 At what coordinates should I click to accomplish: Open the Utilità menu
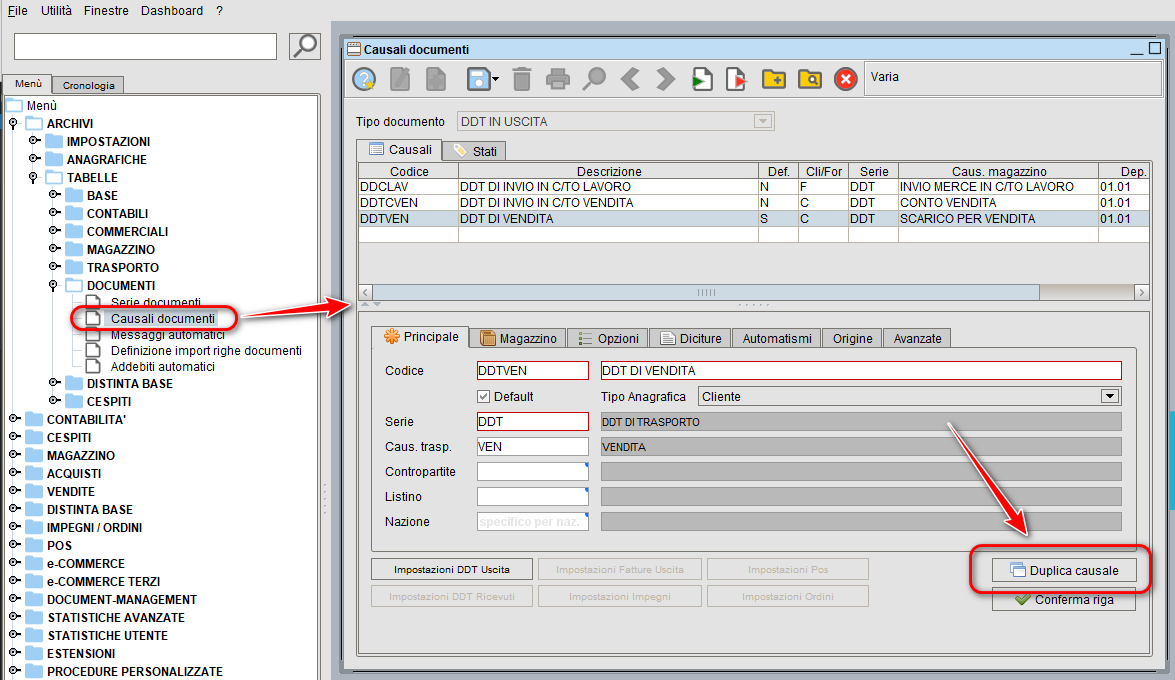[x=56, y=10]
